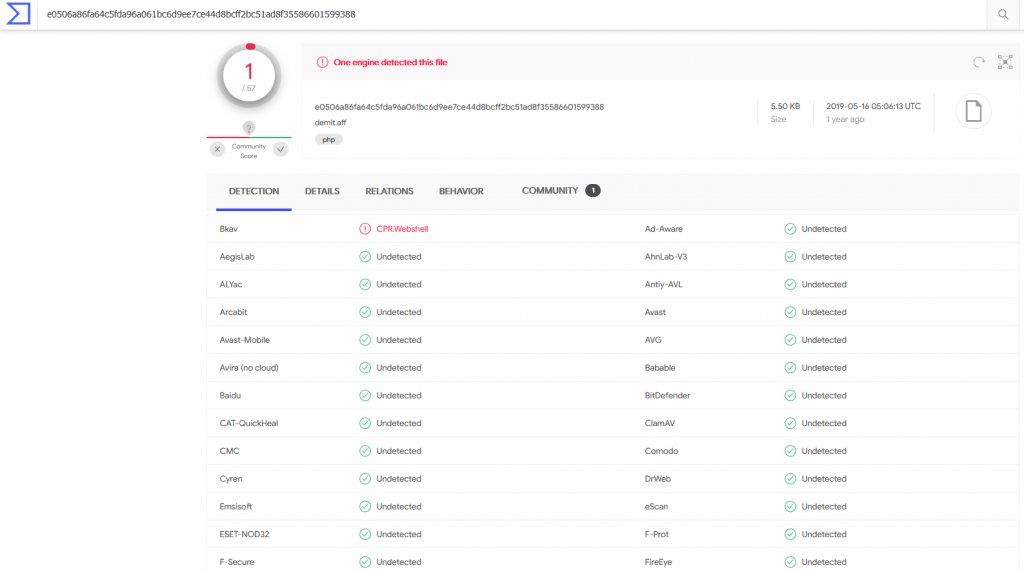Image resolution: width=1024 pixels, height=572 pixels.
Task: Click the community count badge
Action: click(x=592, y=191)
